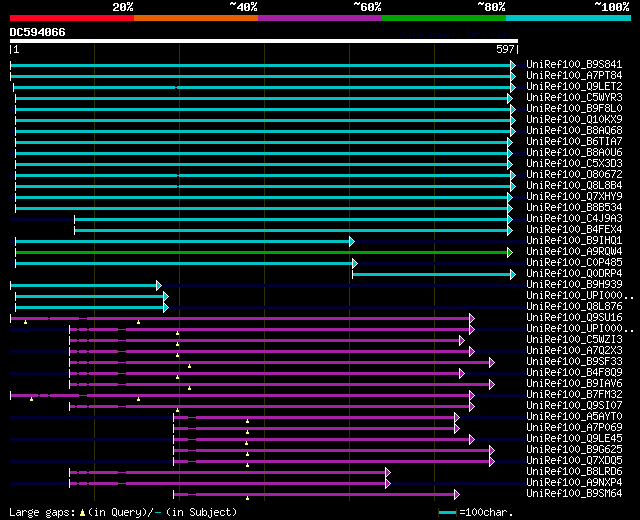The height and width of the screenshot is (520, 640).
Task: Select the UniRef100_Q8L8B4 label
Action: coord(574,186)
